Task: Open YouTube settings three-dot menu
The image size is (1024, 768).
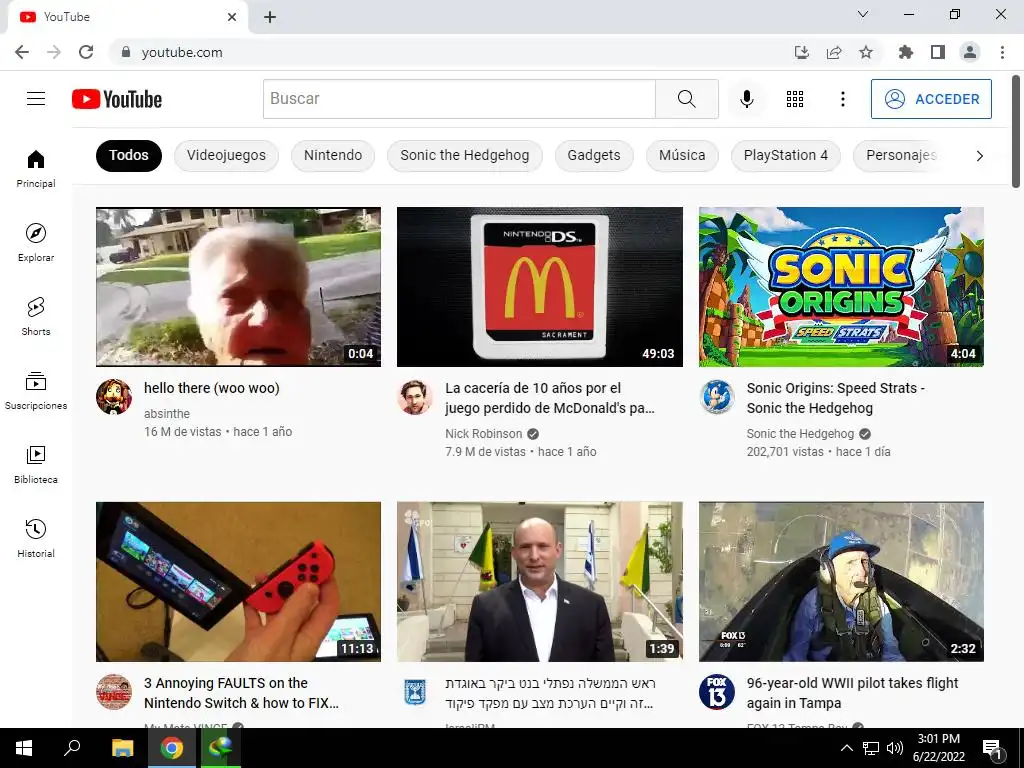Action: [842, 99]
